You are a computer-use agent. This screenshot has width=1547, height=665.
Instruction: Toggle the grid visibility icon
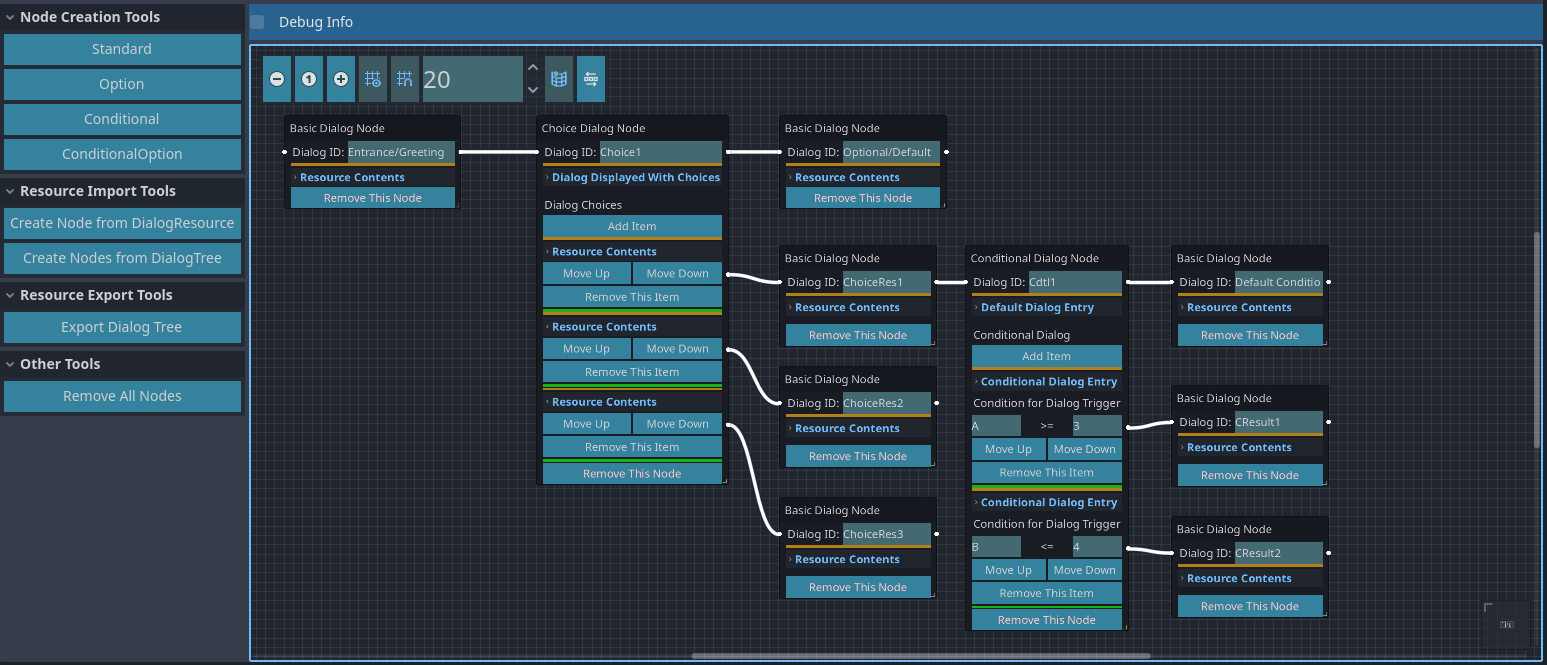(x=373, y=79)
